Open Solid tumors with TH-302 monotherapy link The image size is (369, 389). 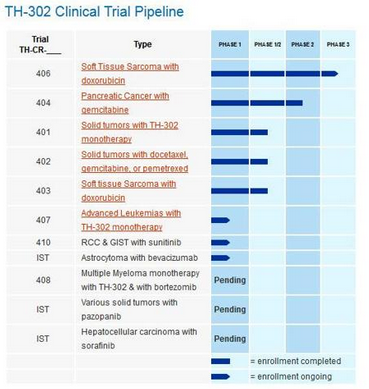[130, 132]
